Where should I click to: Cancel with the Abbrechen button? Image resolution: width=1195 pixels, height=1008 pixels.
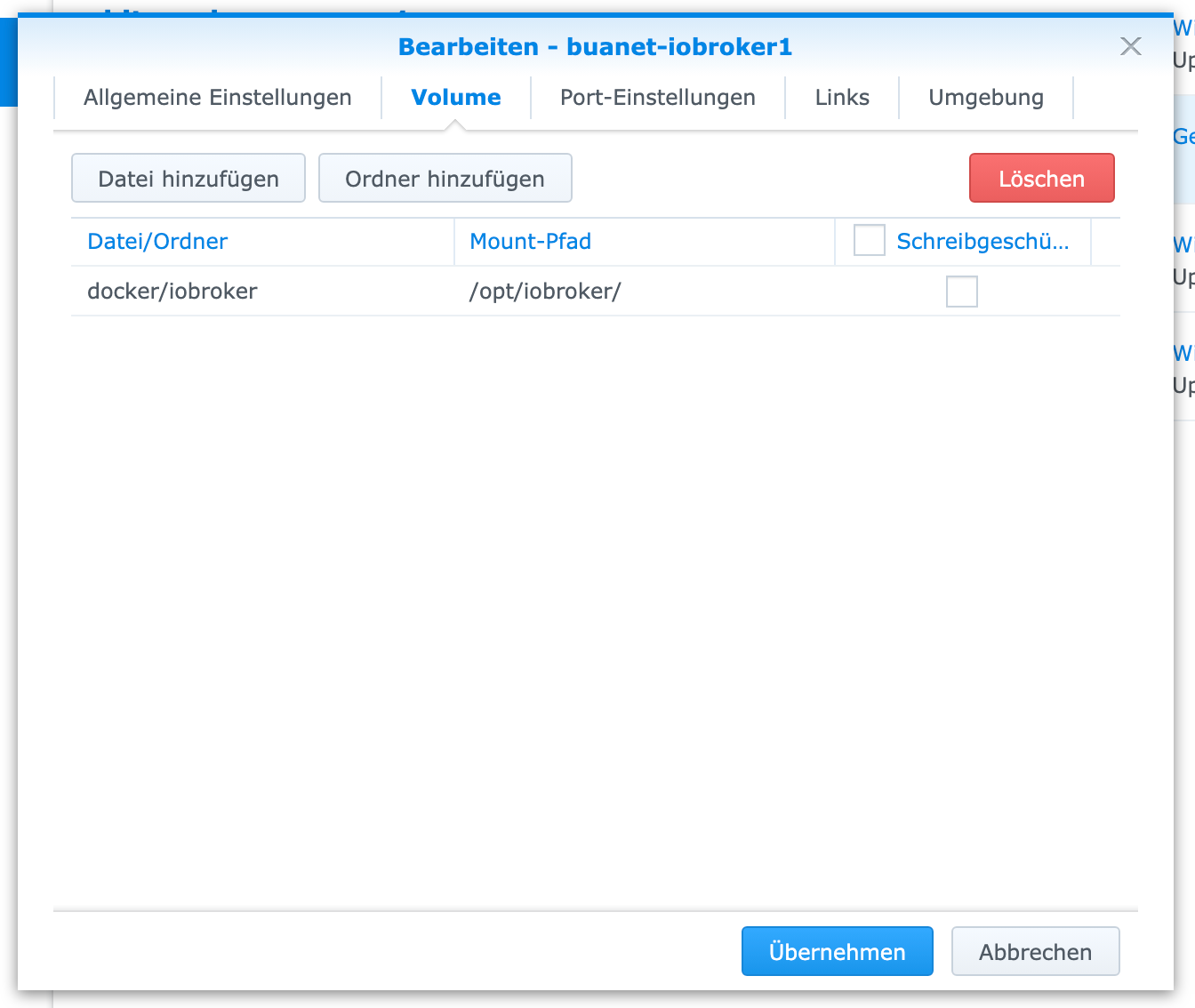point(1035,951)
